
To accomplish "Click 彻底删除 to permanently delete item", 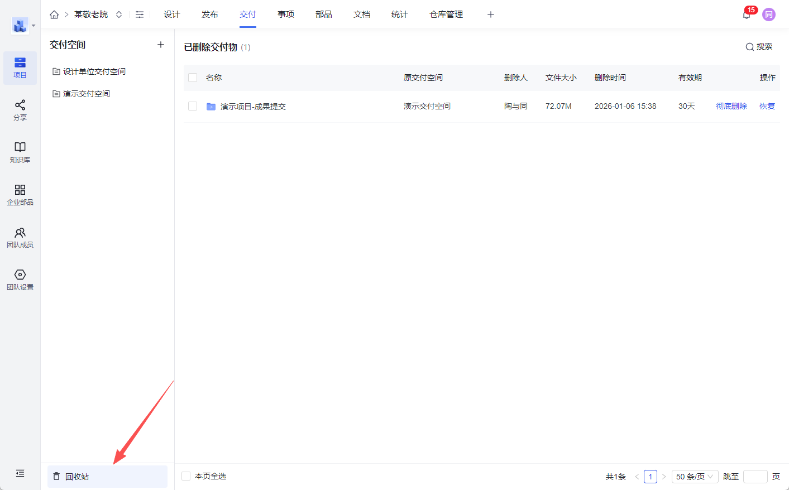I will click(731, 106).
